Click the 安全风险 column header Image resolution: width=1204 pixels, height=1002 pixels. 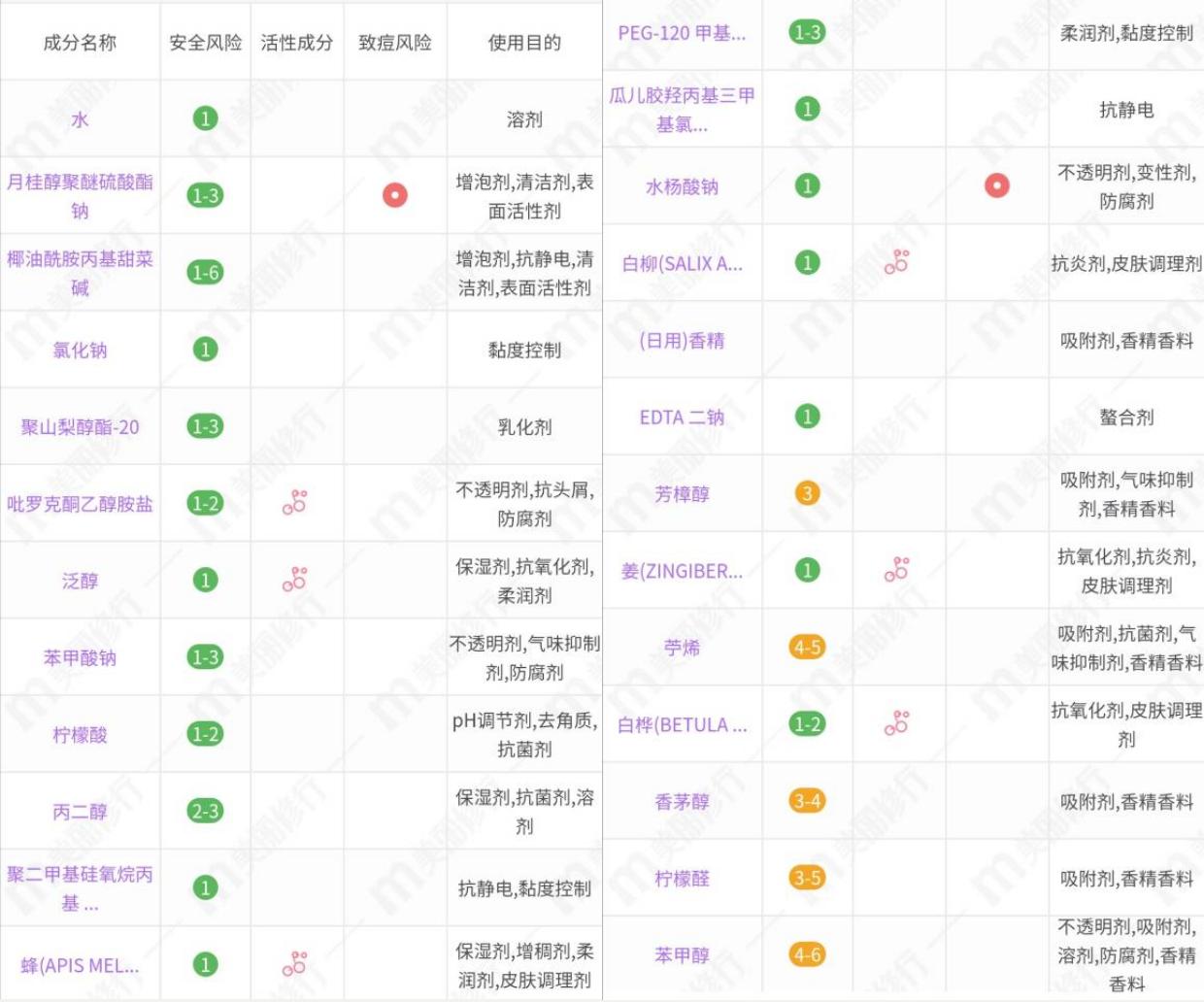point(205,41)
